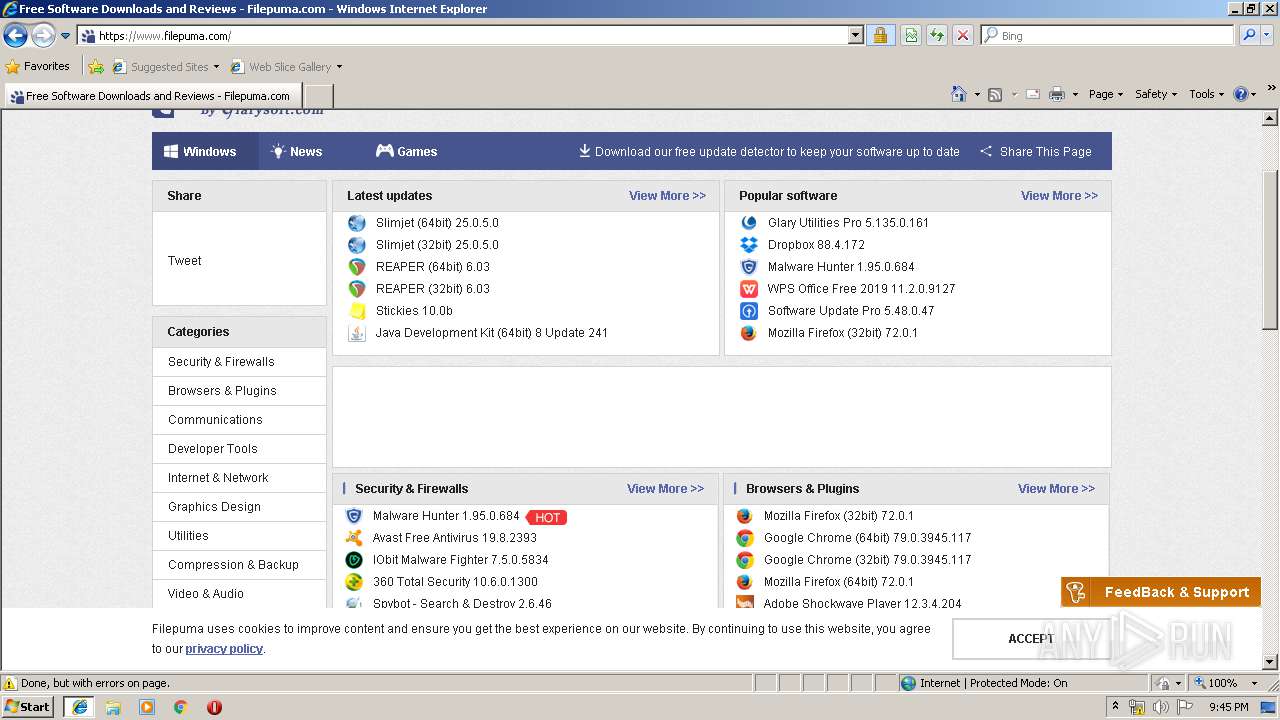Click the browser Forward arrow button

coord(43,35)
